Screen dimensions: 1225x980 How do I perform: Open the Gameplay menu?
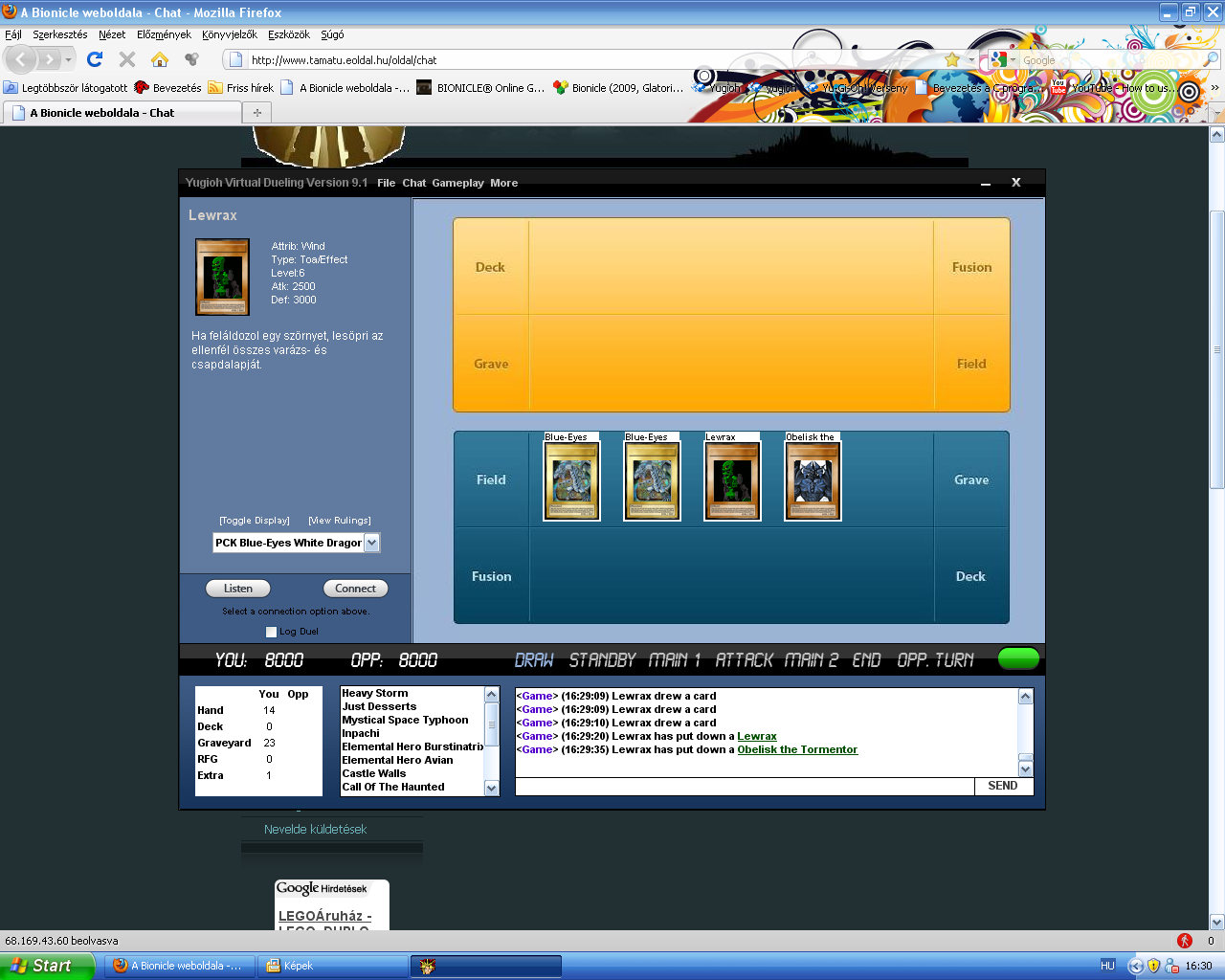pyautogui.click(x=457, y=183)
